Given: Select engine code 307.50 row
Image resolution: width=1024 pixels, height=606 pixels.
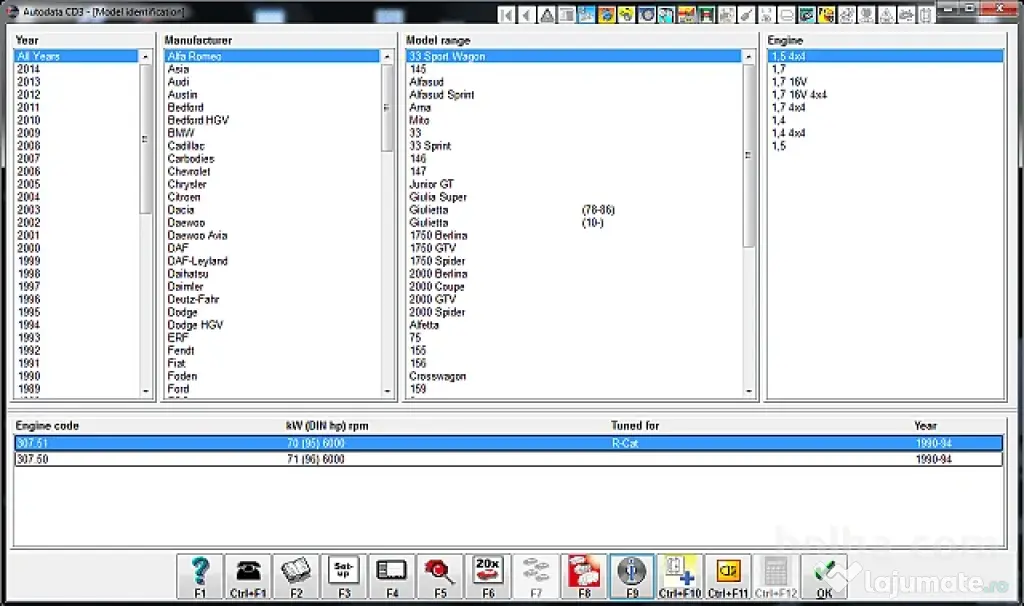Looking at the screenshot, I should [x=508, y=459].
